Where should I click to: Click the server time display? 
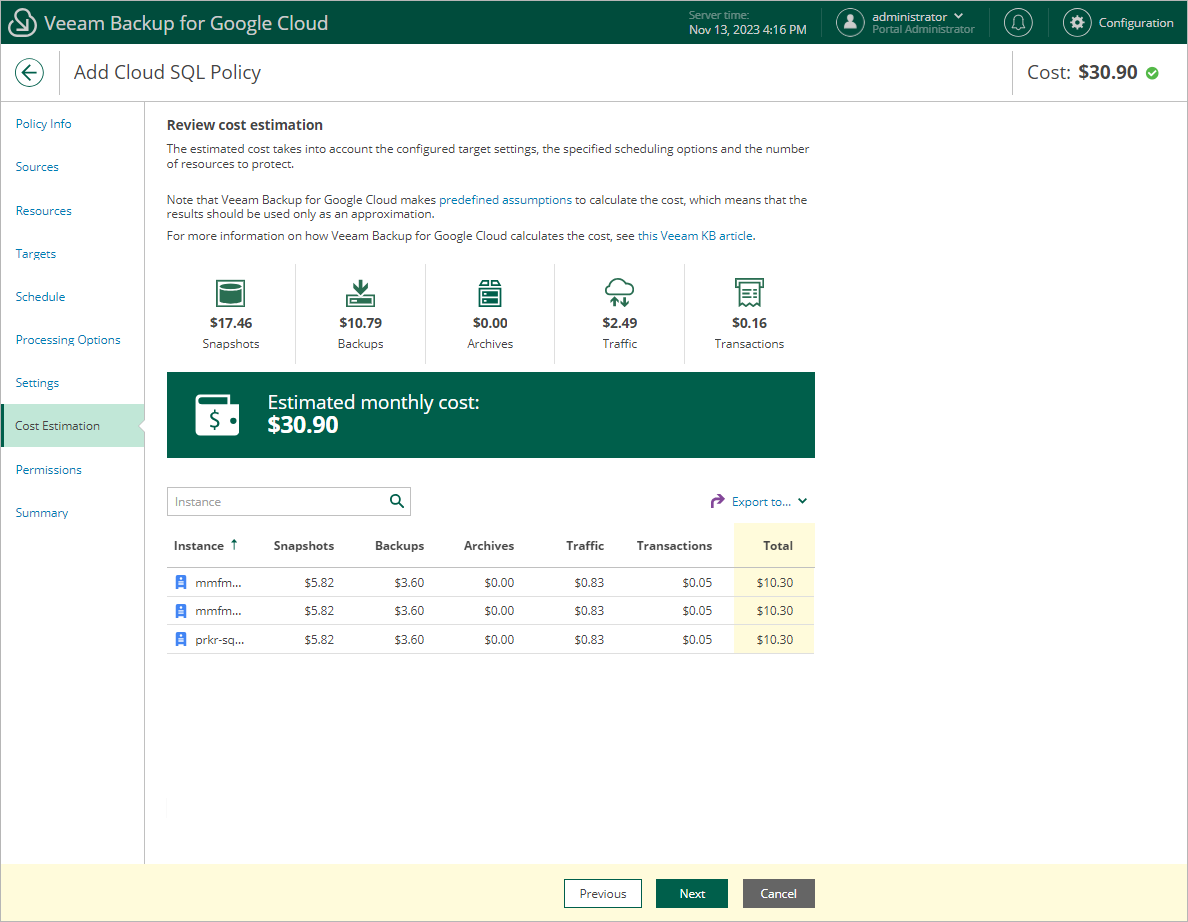coord(747,23)
